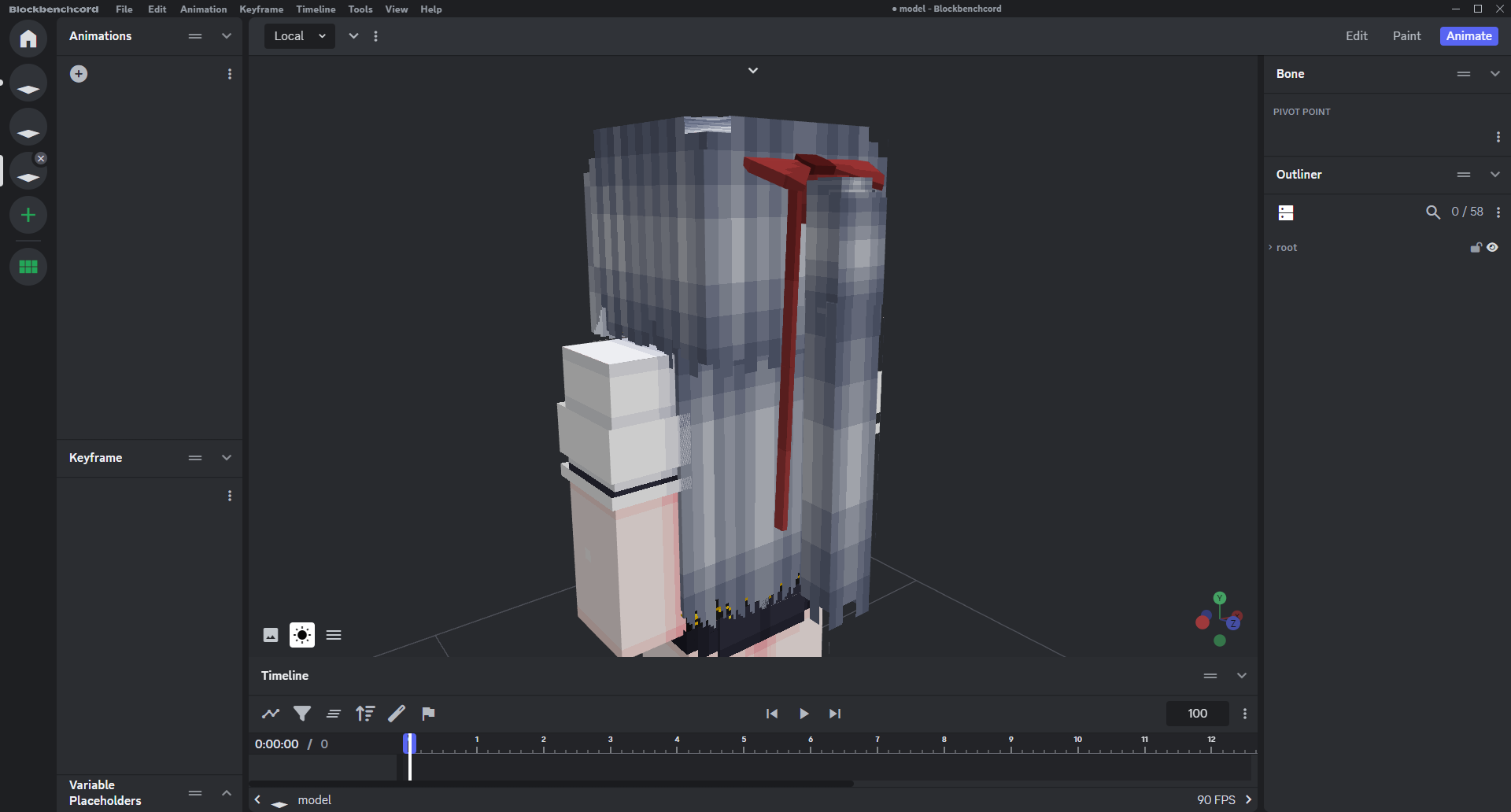The height and width of the screenshot is (812, 1511).
Task: Collapse the Timeline panel
Action: click(x=1242, y=676)
